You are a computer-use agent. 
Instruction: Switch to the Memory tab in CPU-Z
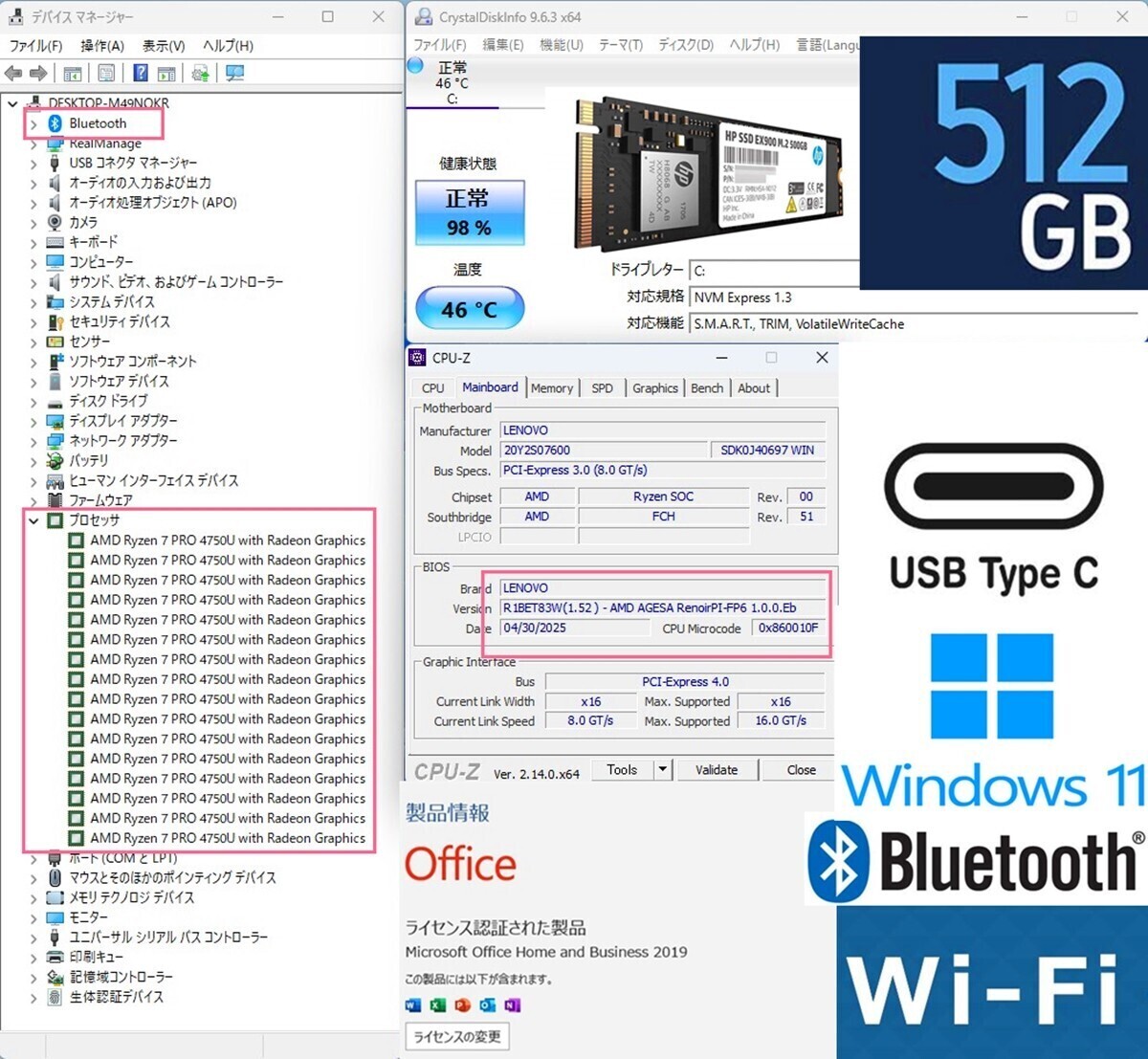click(x=552, y=387)
